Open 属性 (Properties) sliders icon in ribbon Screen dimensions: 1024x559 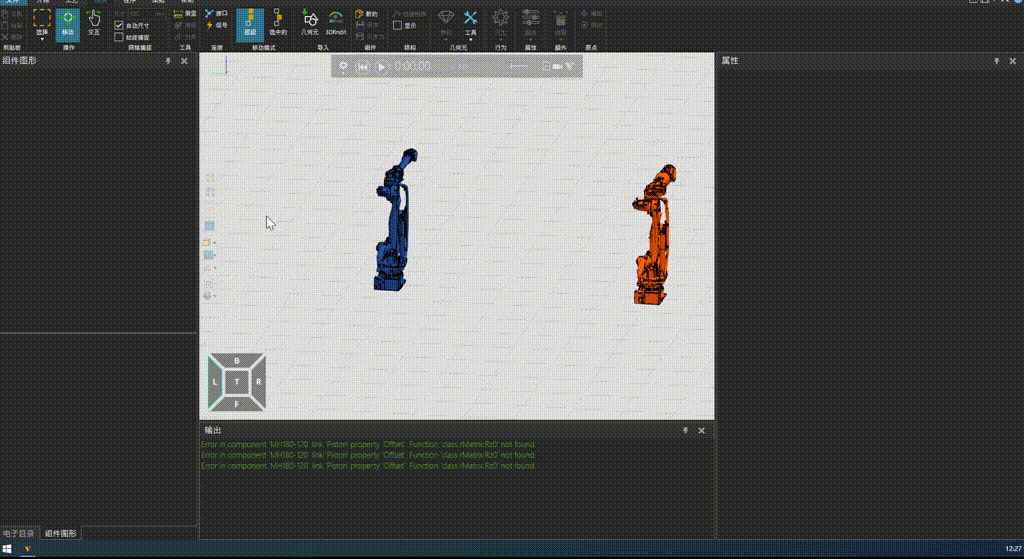tap(530, 18)
